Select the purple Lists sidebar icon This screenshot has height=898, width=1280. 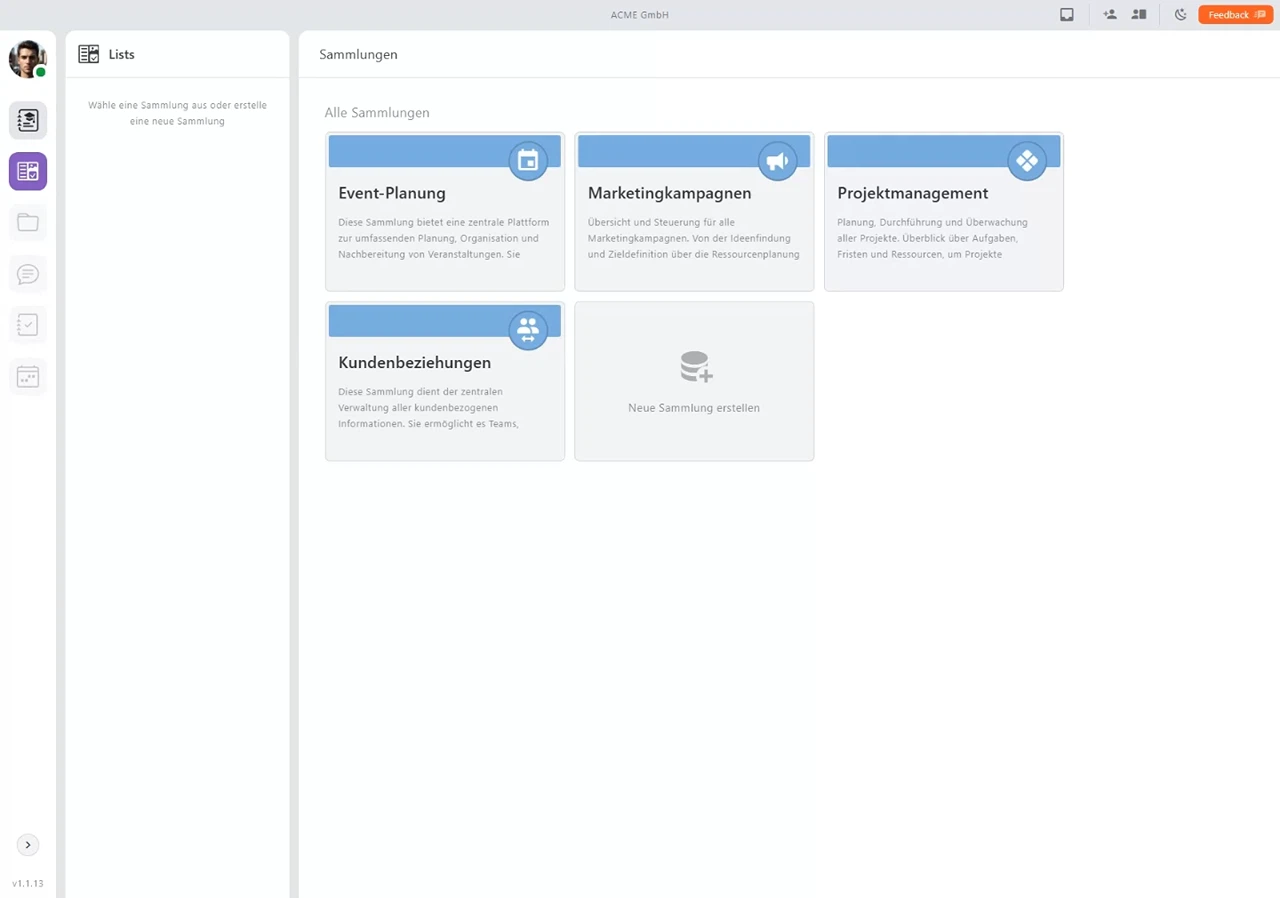pos(28,172)
